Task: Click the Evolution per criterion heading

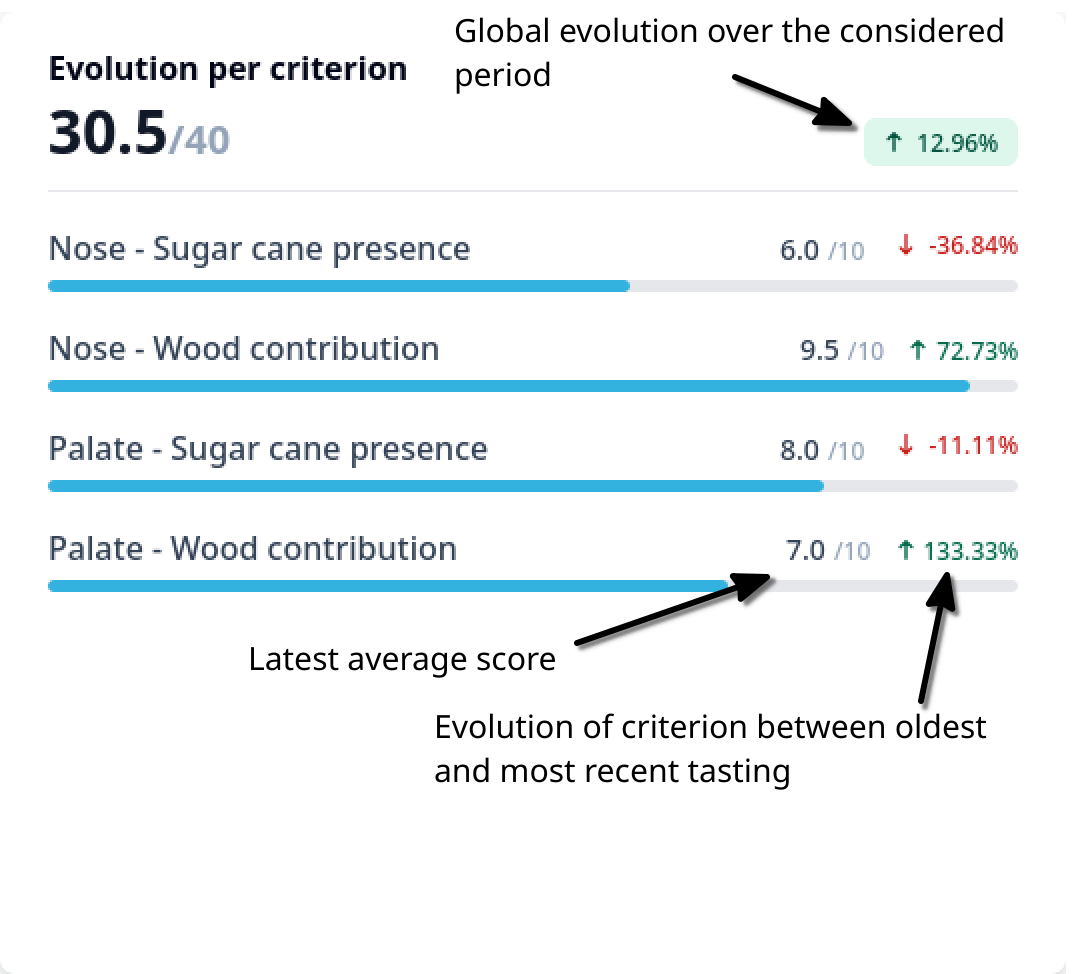Action: (x=228, y=69)
